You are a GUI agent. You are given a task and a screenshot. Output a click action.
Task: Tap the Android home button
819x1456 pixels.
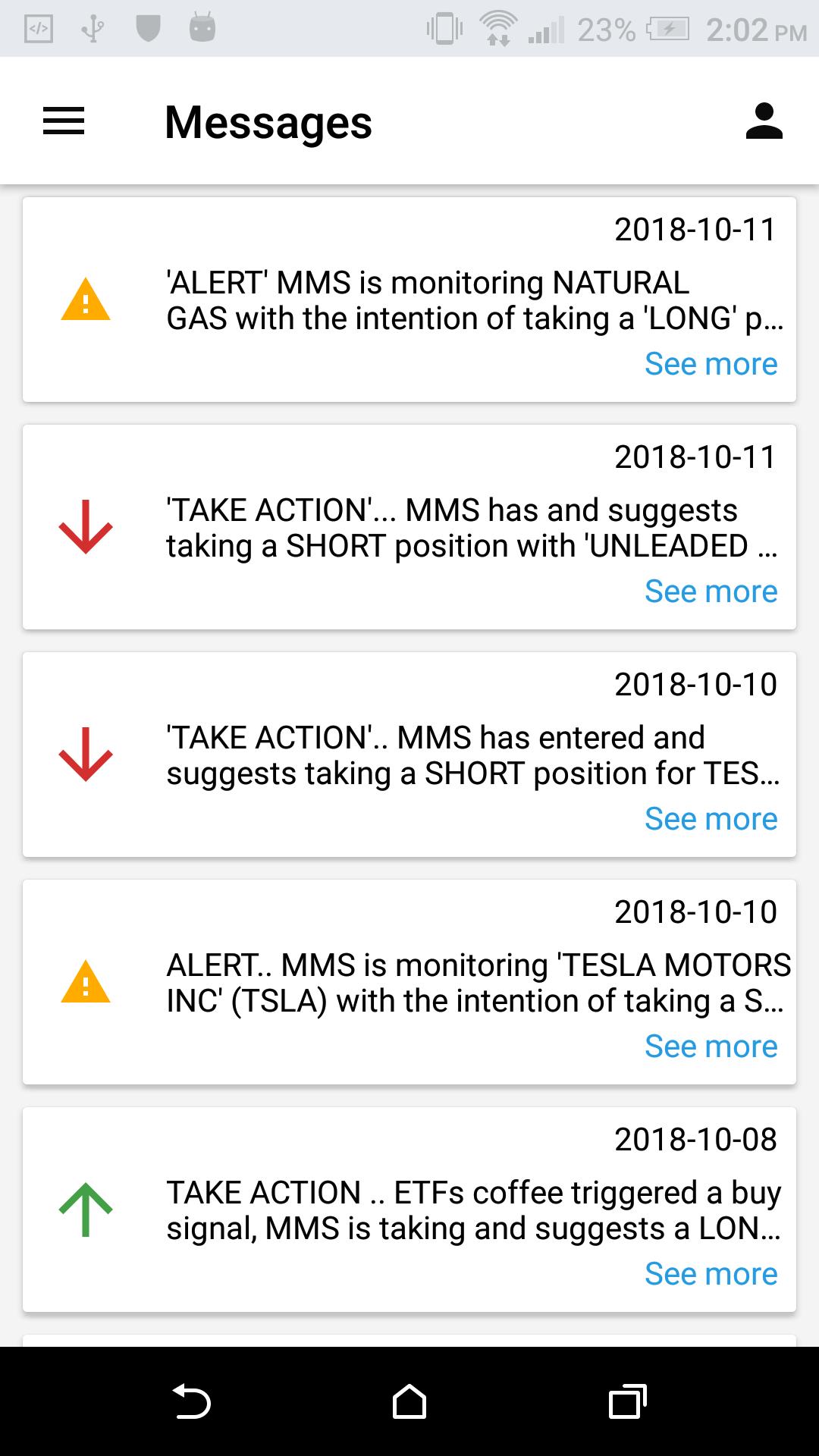[x=409, y=1401]
